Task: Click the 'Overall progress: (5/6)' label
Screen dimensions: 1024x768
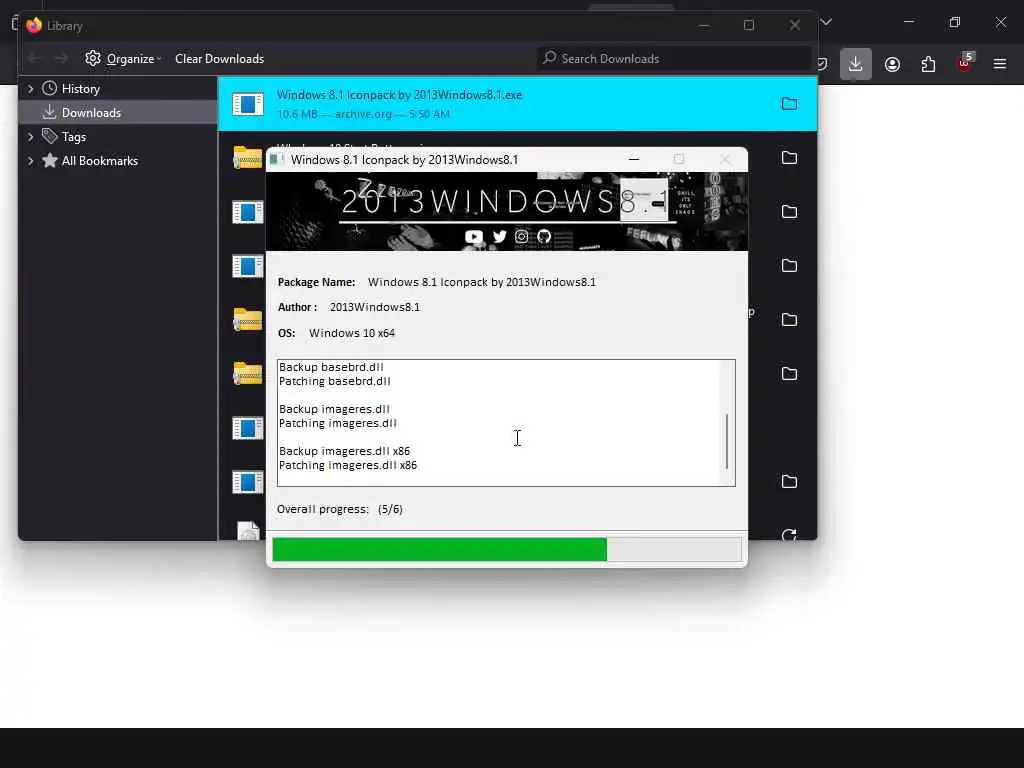Action: [340, 509]
